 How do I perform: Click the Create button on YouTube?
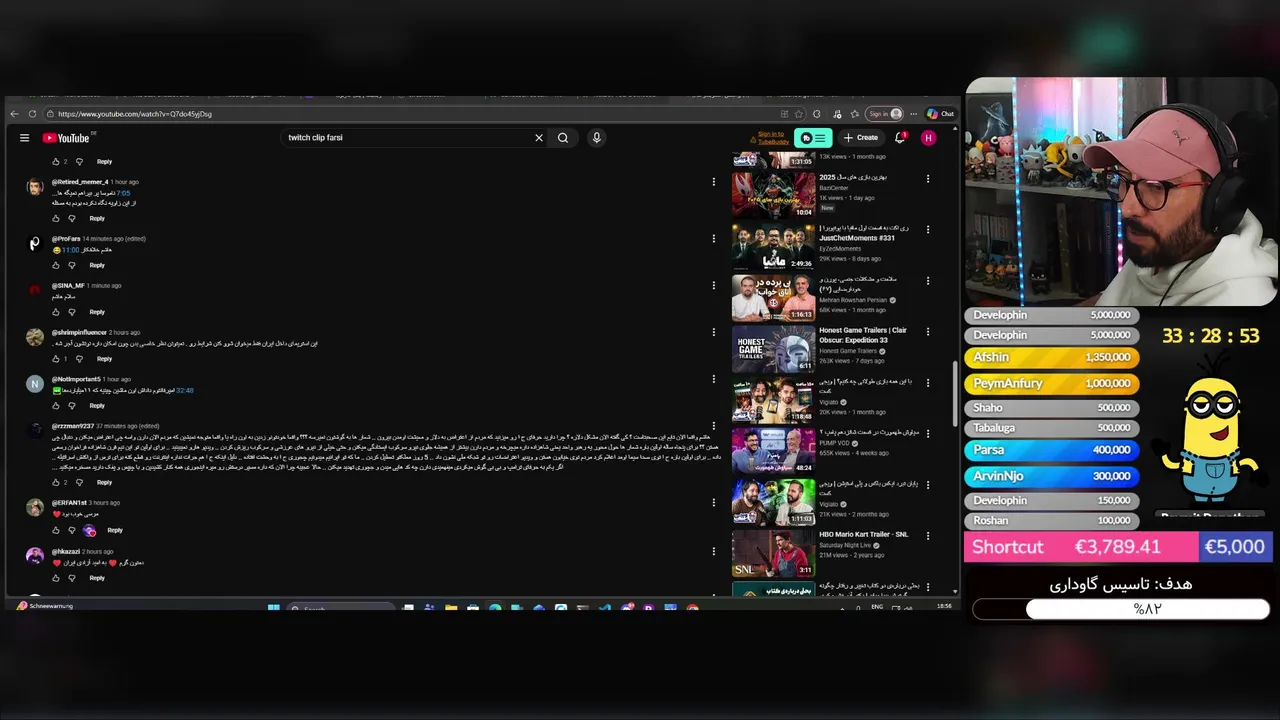861,138
